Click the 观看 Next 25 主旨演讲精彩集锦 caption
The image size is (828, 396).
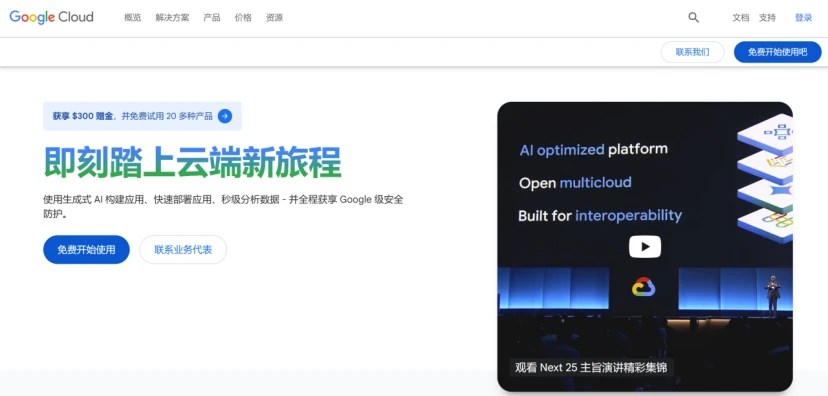[x=591, y=367]
